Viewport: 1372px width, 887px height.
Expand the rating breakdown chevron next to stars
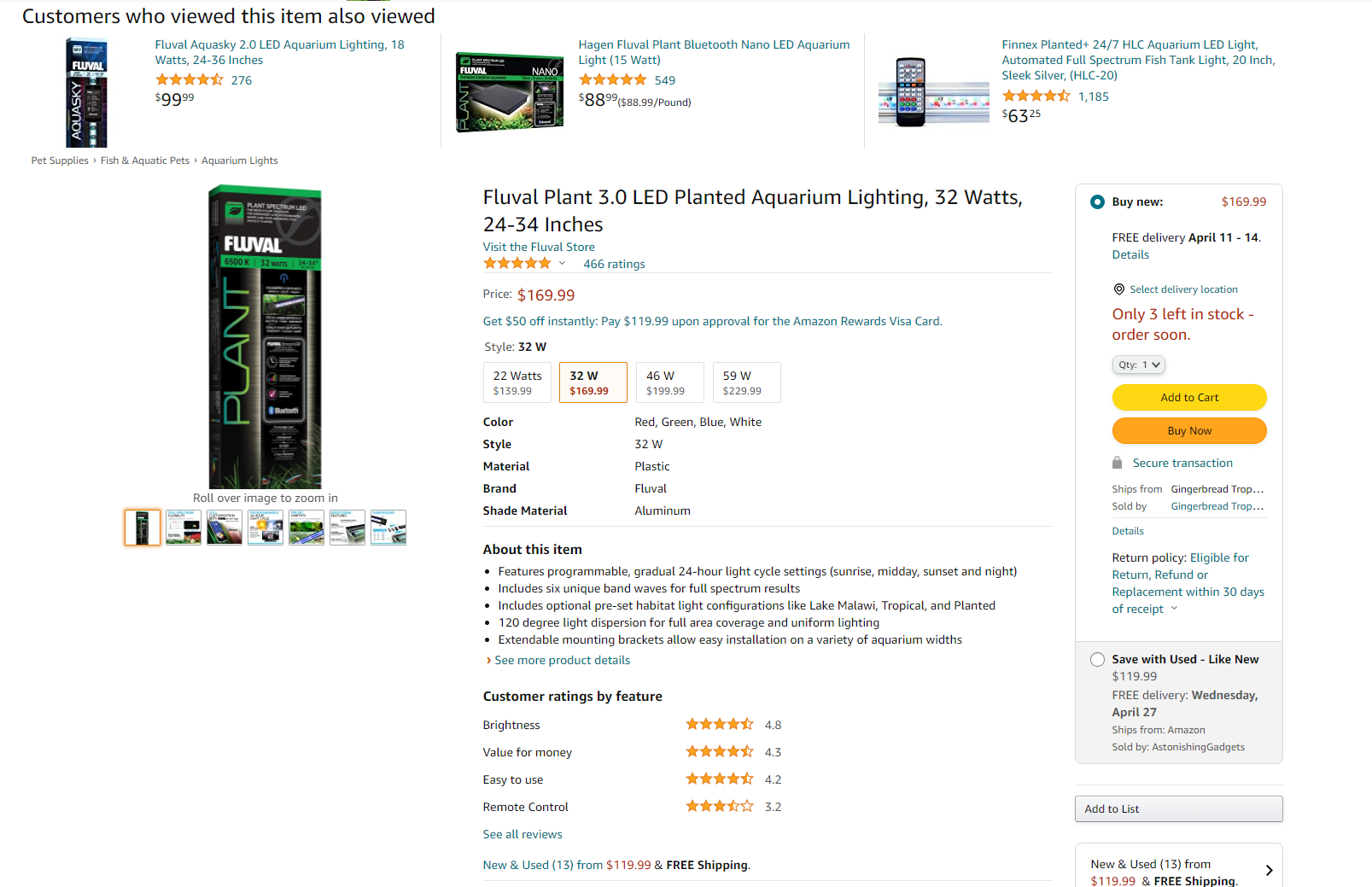(x=562, y=264)
